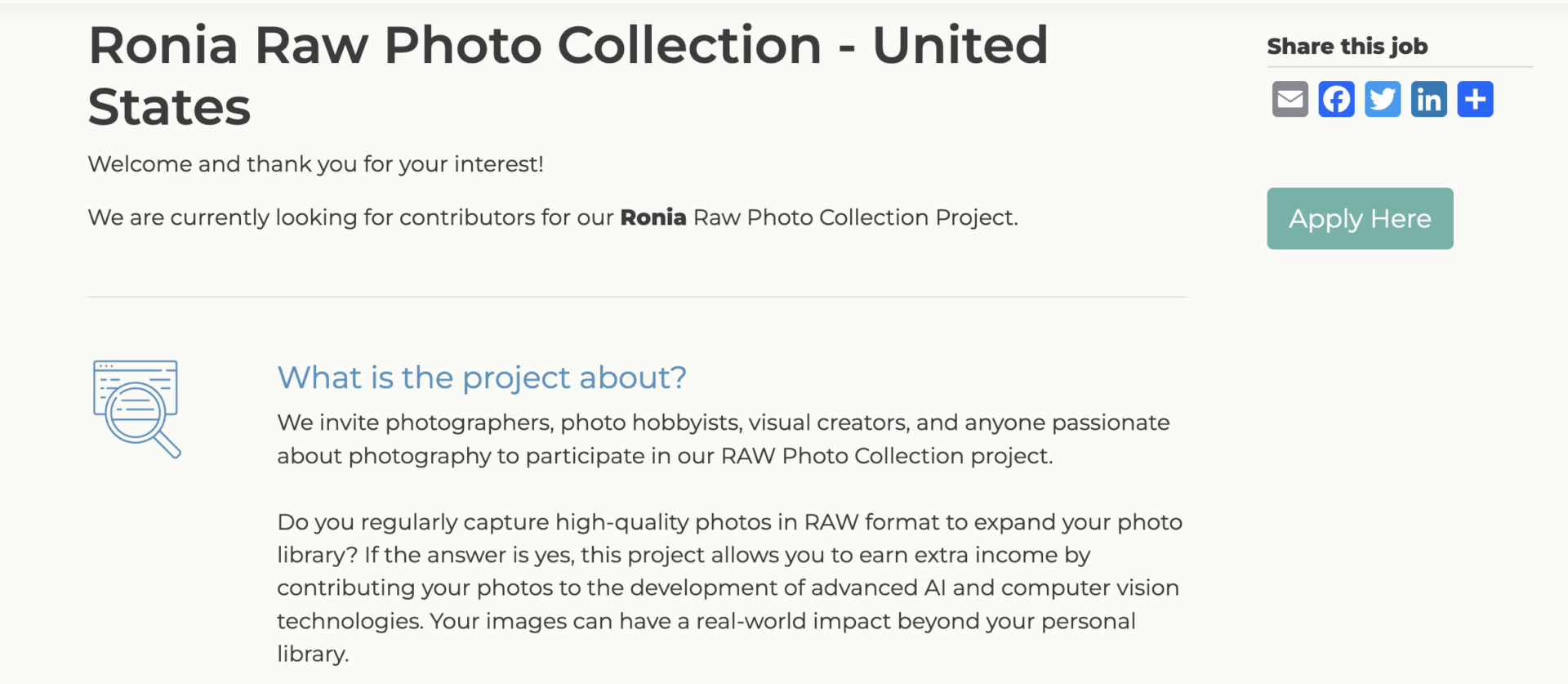The height and width of the screenshot is (684, 1568).
Task: Select the "What is the project about?" heading
Action: pos(482,378)
